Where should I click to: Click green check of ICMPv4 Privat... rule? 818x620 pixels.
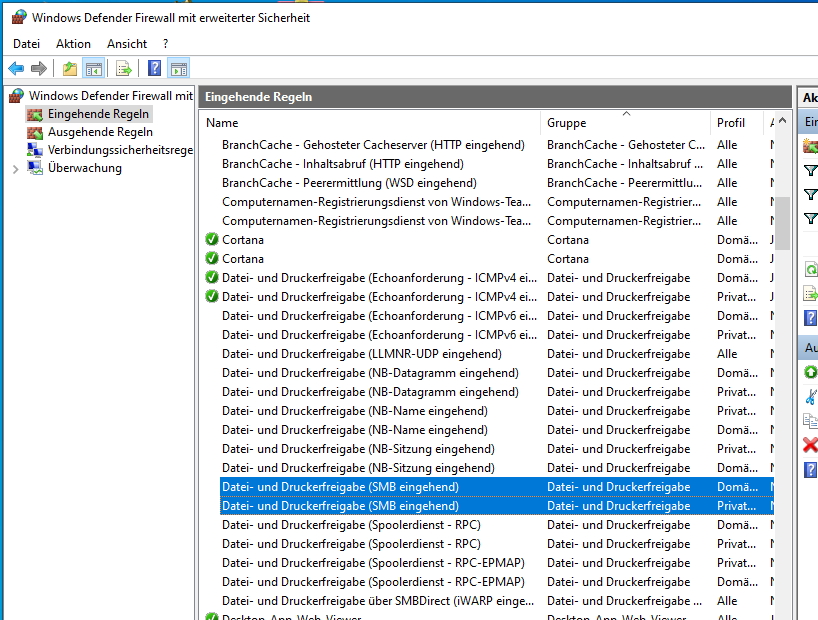pyautogui.click(x=212, y=296)
